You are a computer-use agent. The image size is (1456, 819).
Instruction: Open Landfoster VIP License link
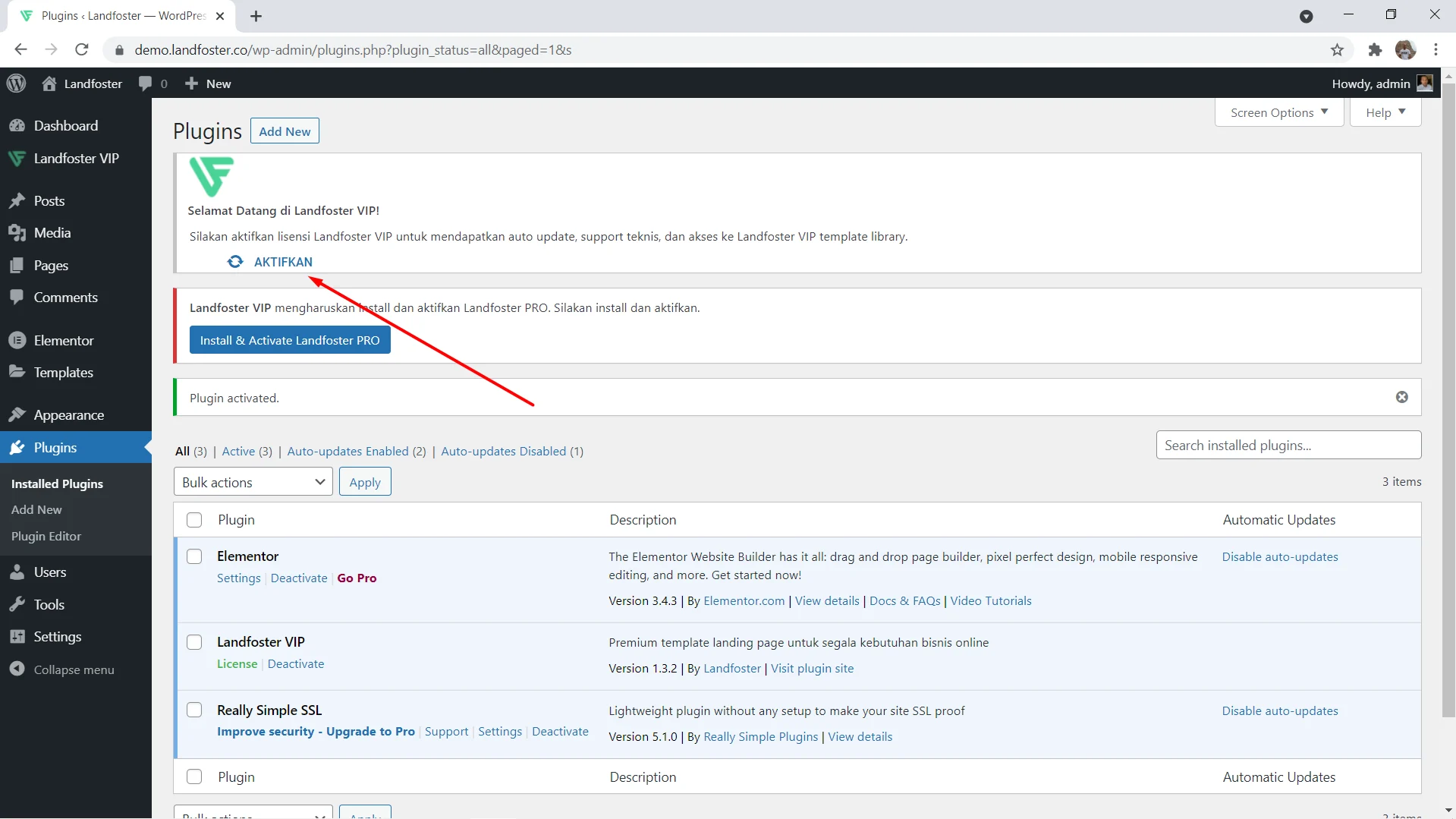tap(237, 664)
